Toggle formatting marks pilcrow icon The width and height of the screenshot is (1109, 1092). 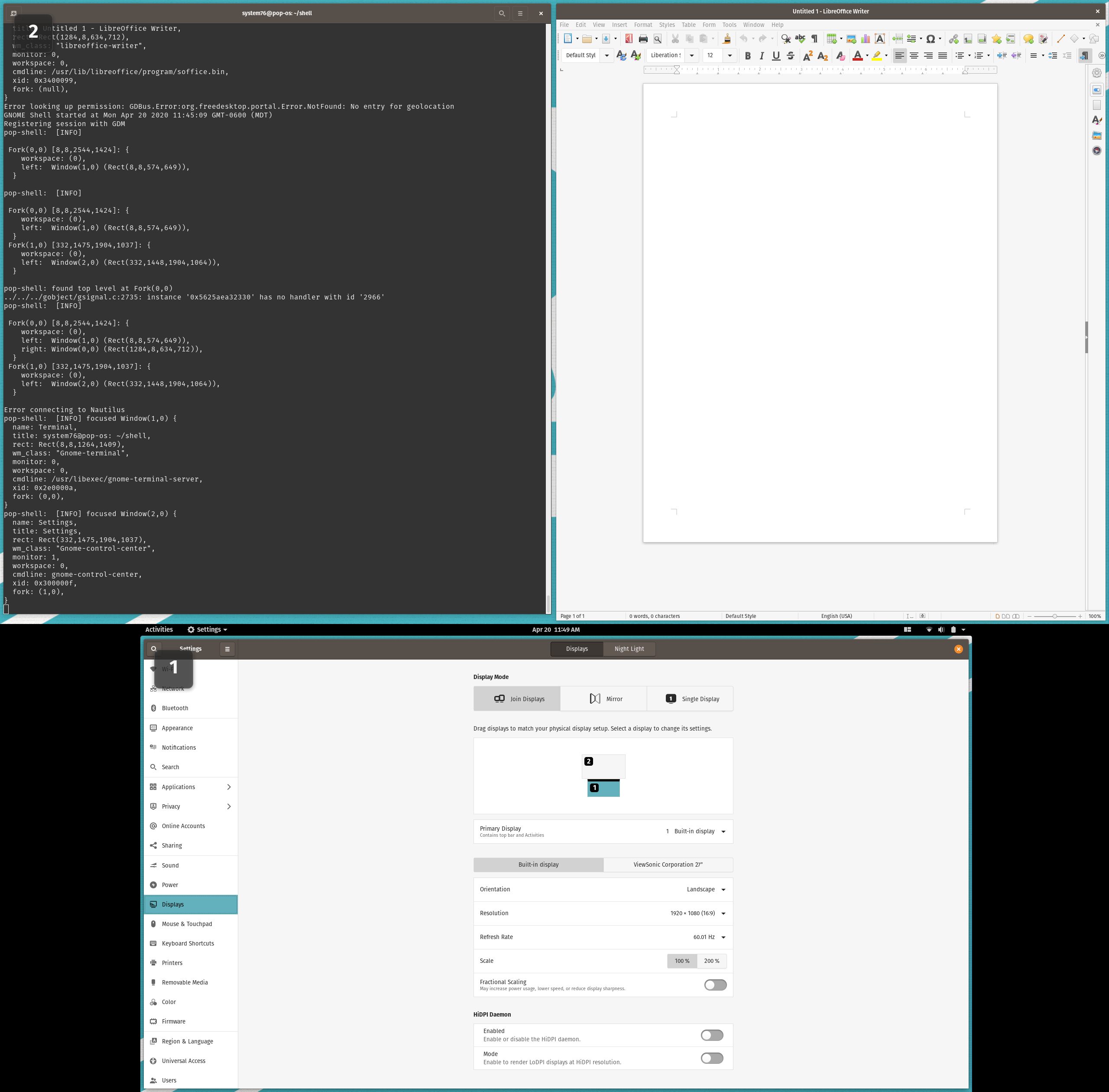[x=814, y=39]
